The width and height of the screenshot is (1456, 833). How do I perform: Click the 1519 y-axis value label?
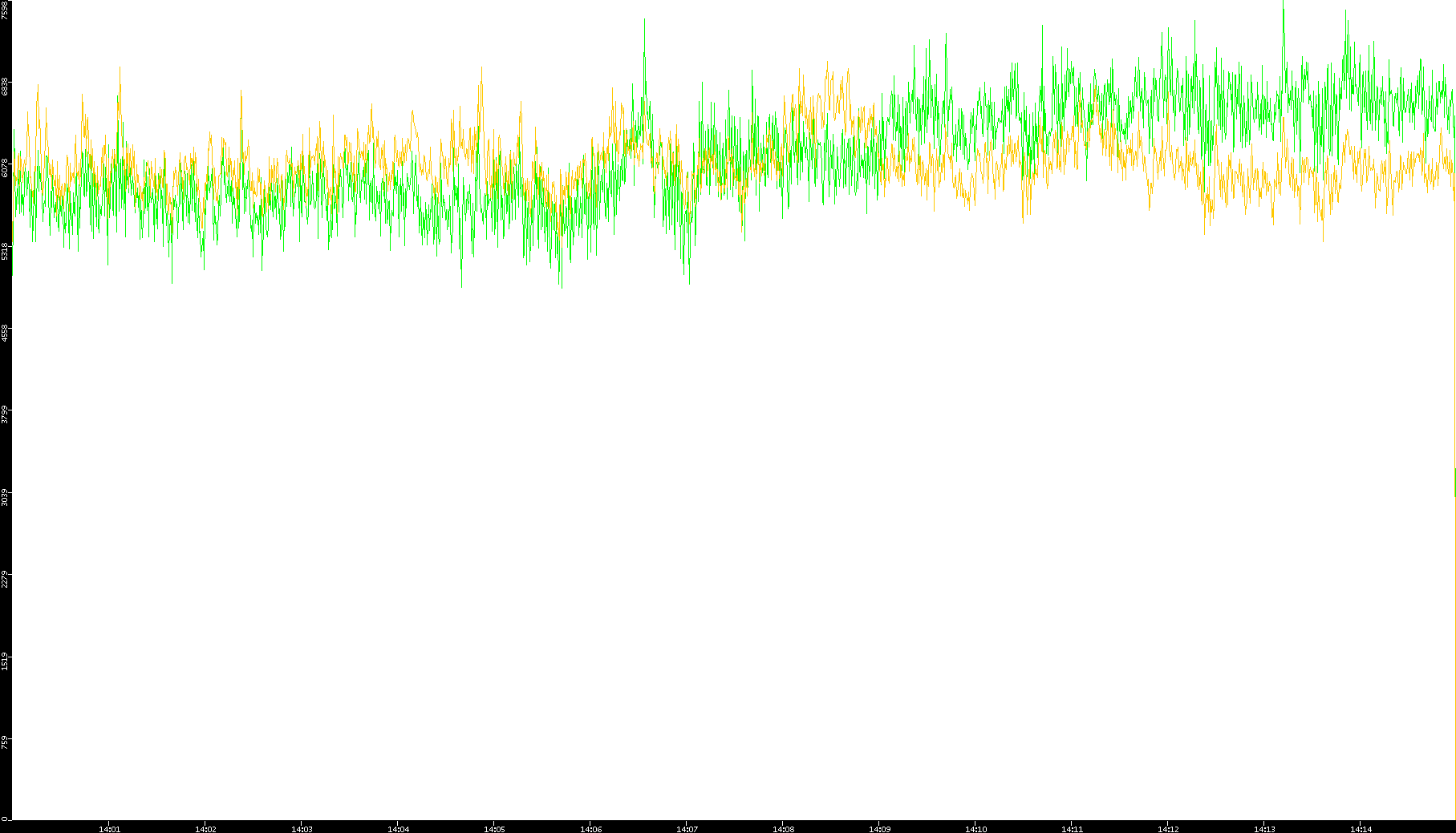click(x=6, y=661)
